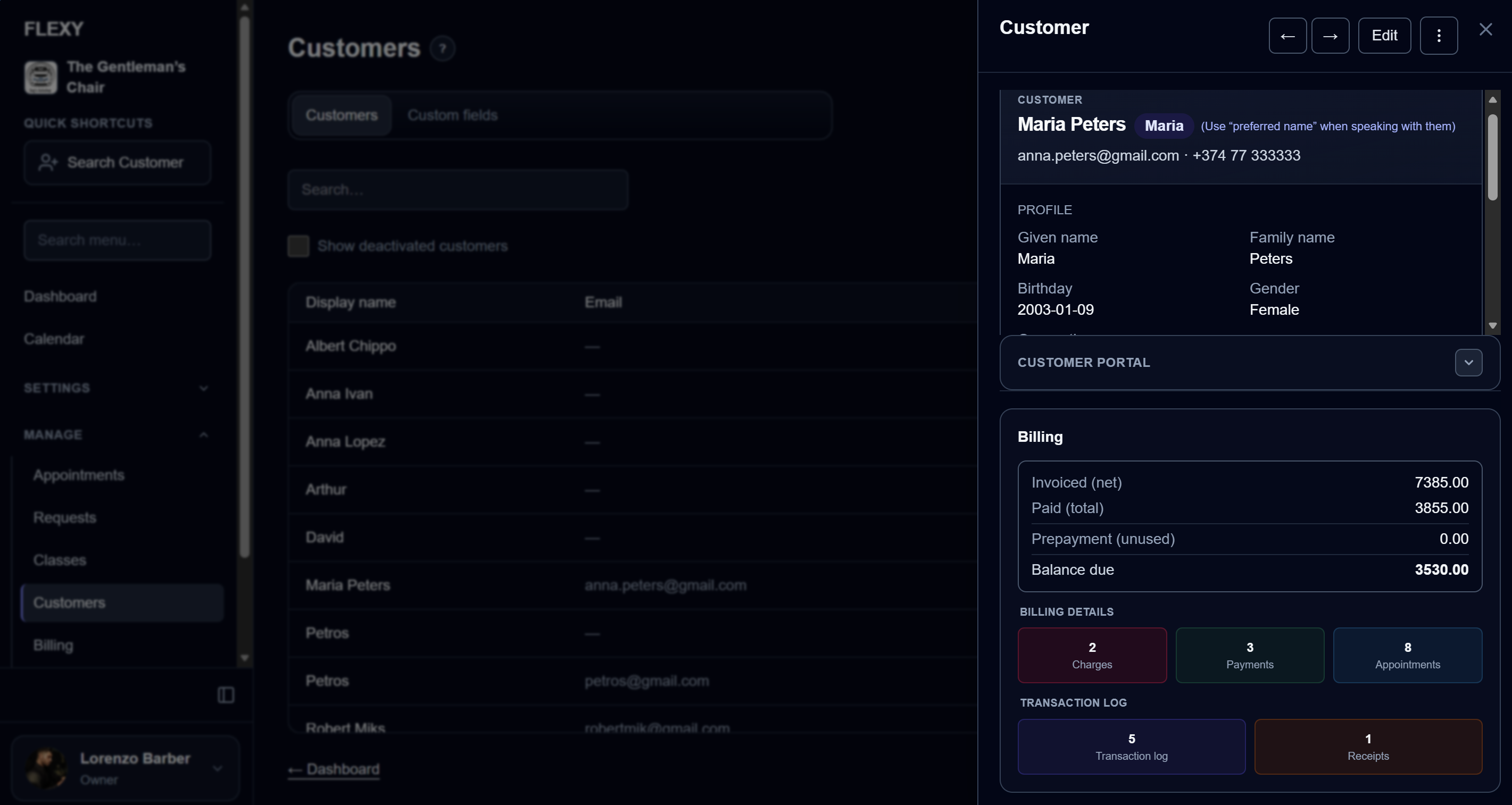
Task: Open the three-dot more options menu
Action: (1438, 36)
